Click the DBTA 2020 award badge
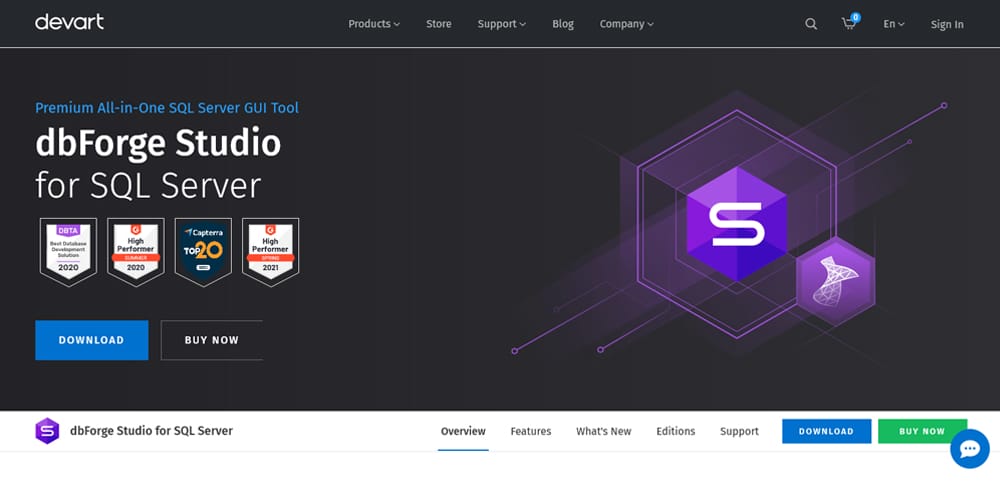The height and width of the screenshot is (500, 1000). tap(68, 251)
